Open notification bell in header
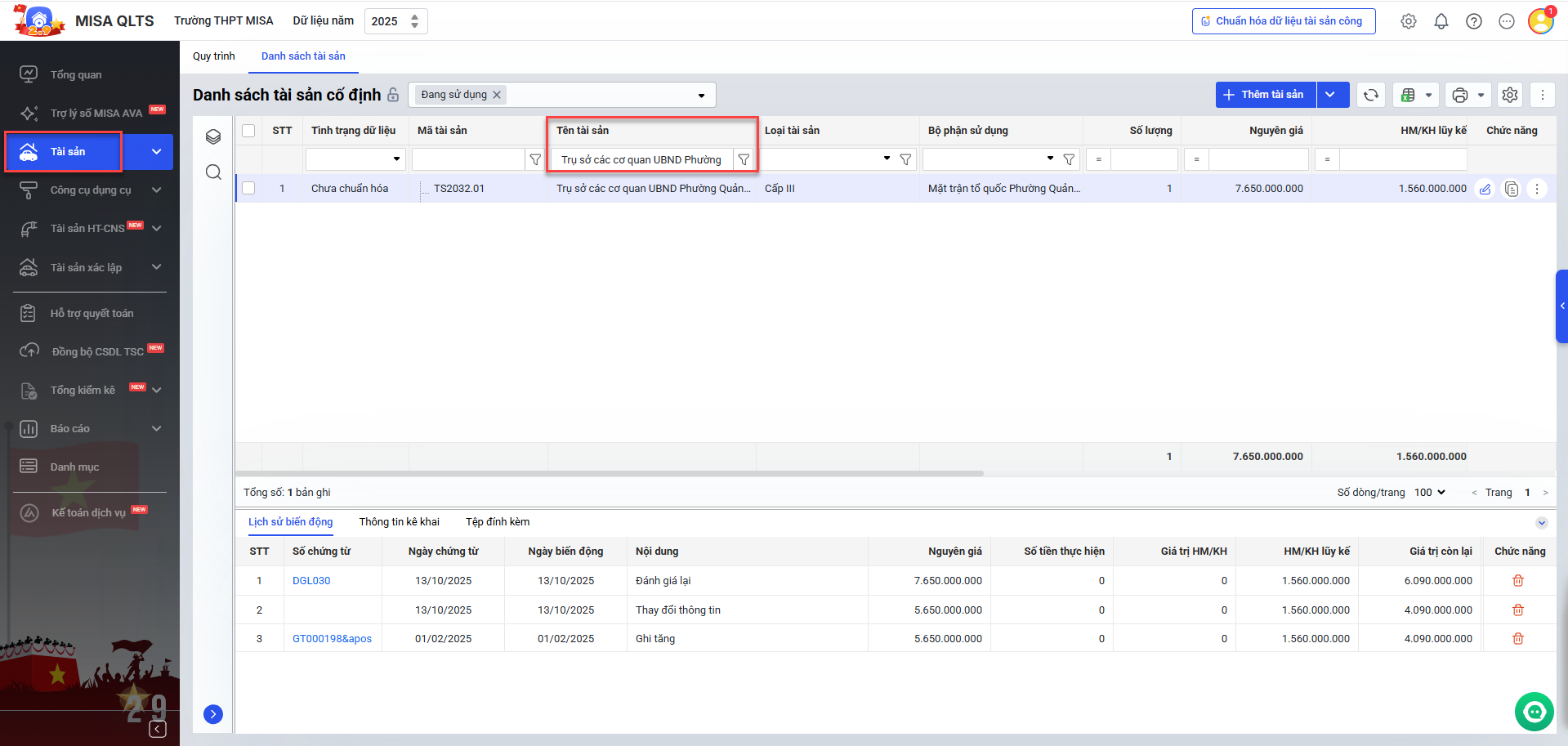The height and width of the screenshot is (746, 1568). tap(1441, 22)
